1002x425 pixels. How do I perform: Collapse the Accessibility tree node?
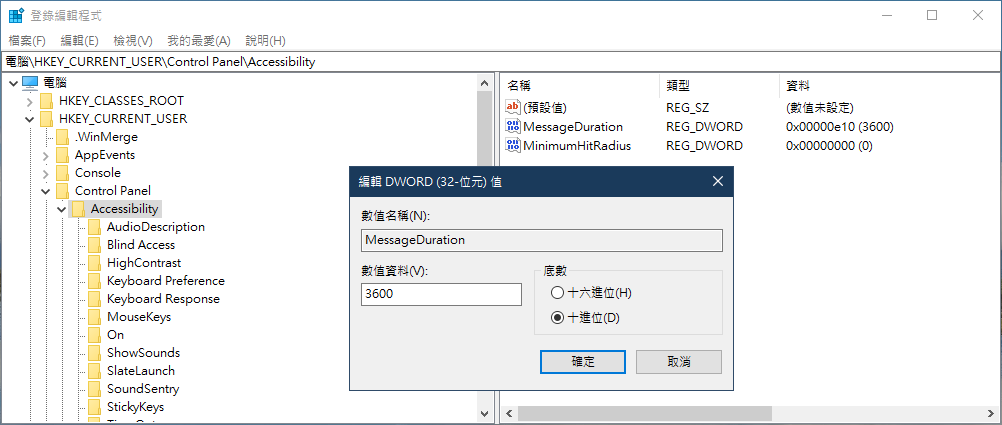[x=62, y=209]
